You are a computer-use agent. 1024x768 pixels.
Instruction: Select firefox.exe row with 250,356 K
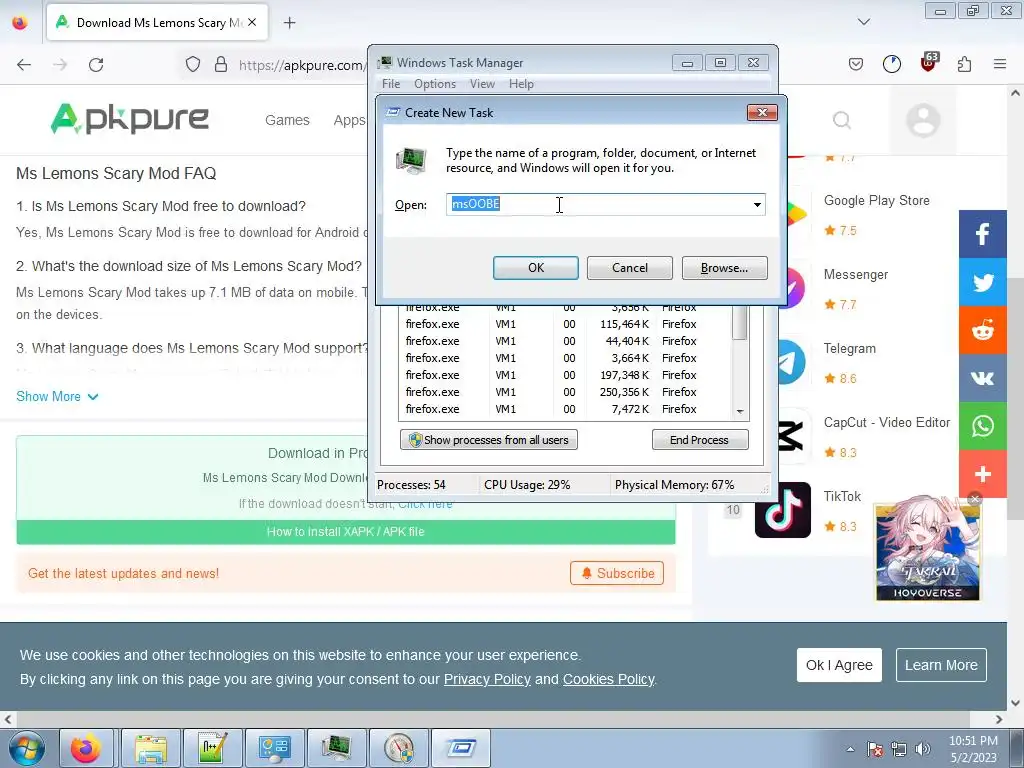tap(565, 392)
